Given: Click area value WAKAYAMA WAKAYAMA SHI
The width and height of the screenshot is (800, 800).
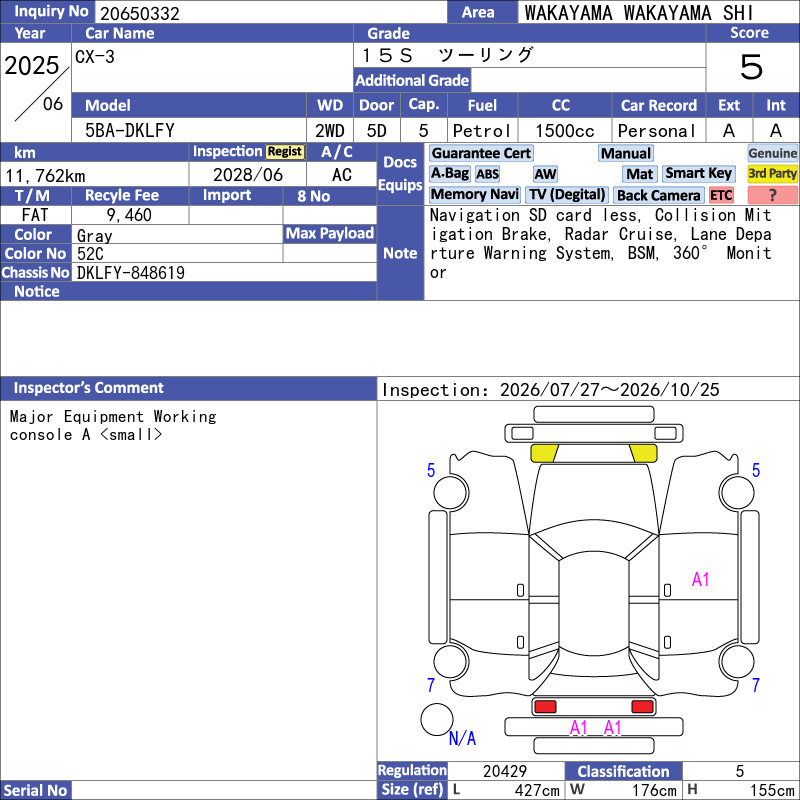Looking at the screenshot, I should (638, 13).
